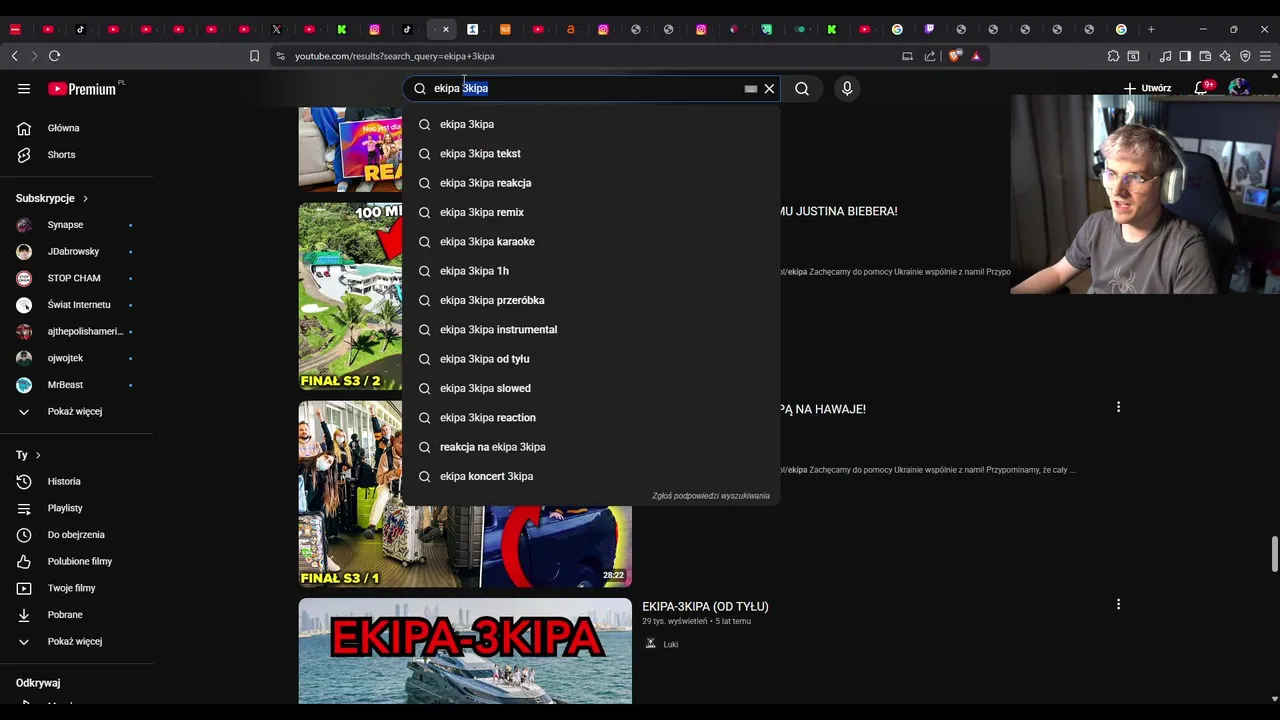Select suggestion "ekipa 3kipa tekst"
1280x720 pixels.
[590, 154]
